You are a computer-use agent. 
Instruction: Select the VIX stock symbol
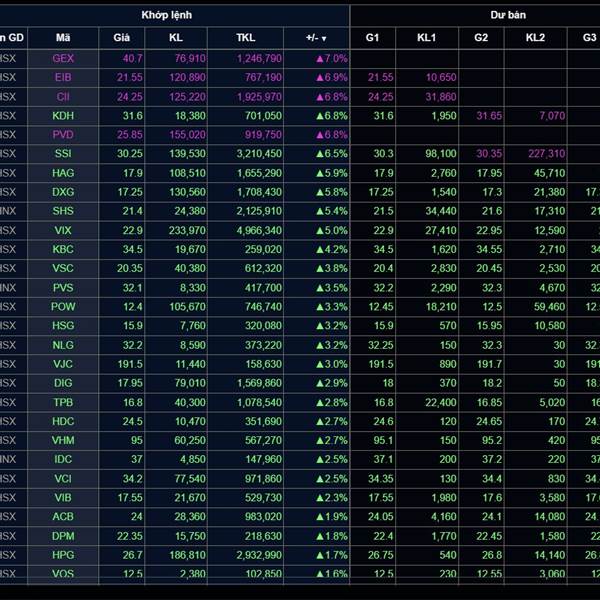click(x=63, y=230)
